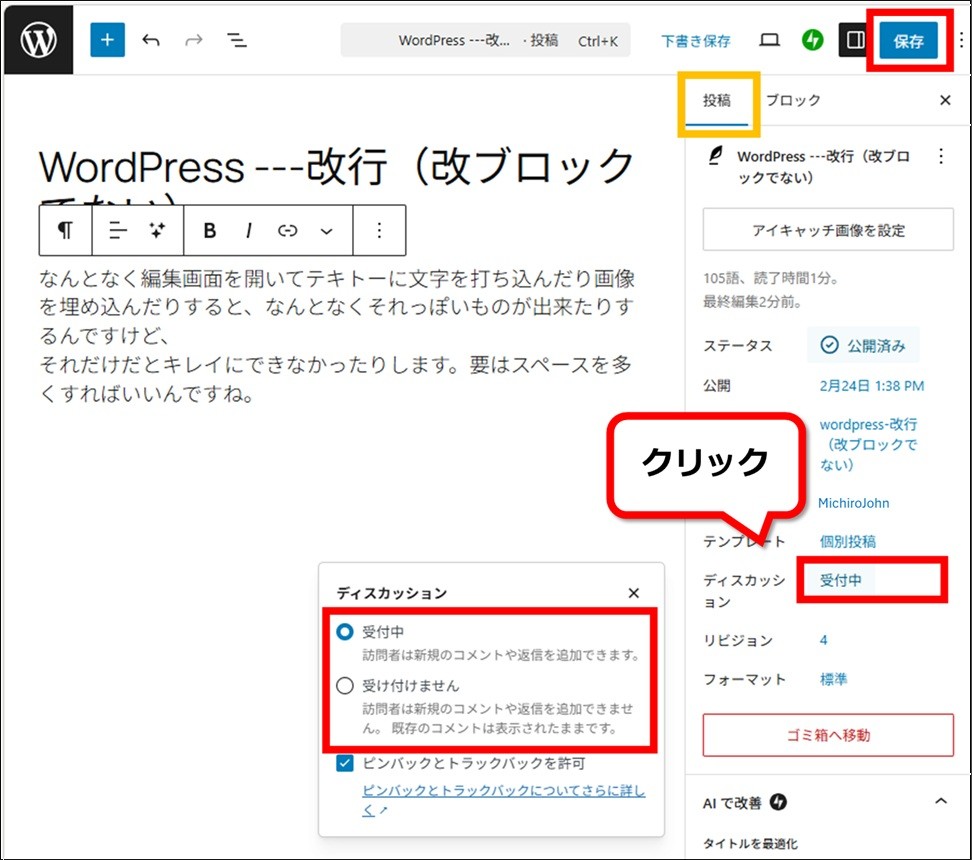Apply bold formatting to text
The width and height of the screenshot is (972, 860).
pyautogui.click(x=210, y=231)
